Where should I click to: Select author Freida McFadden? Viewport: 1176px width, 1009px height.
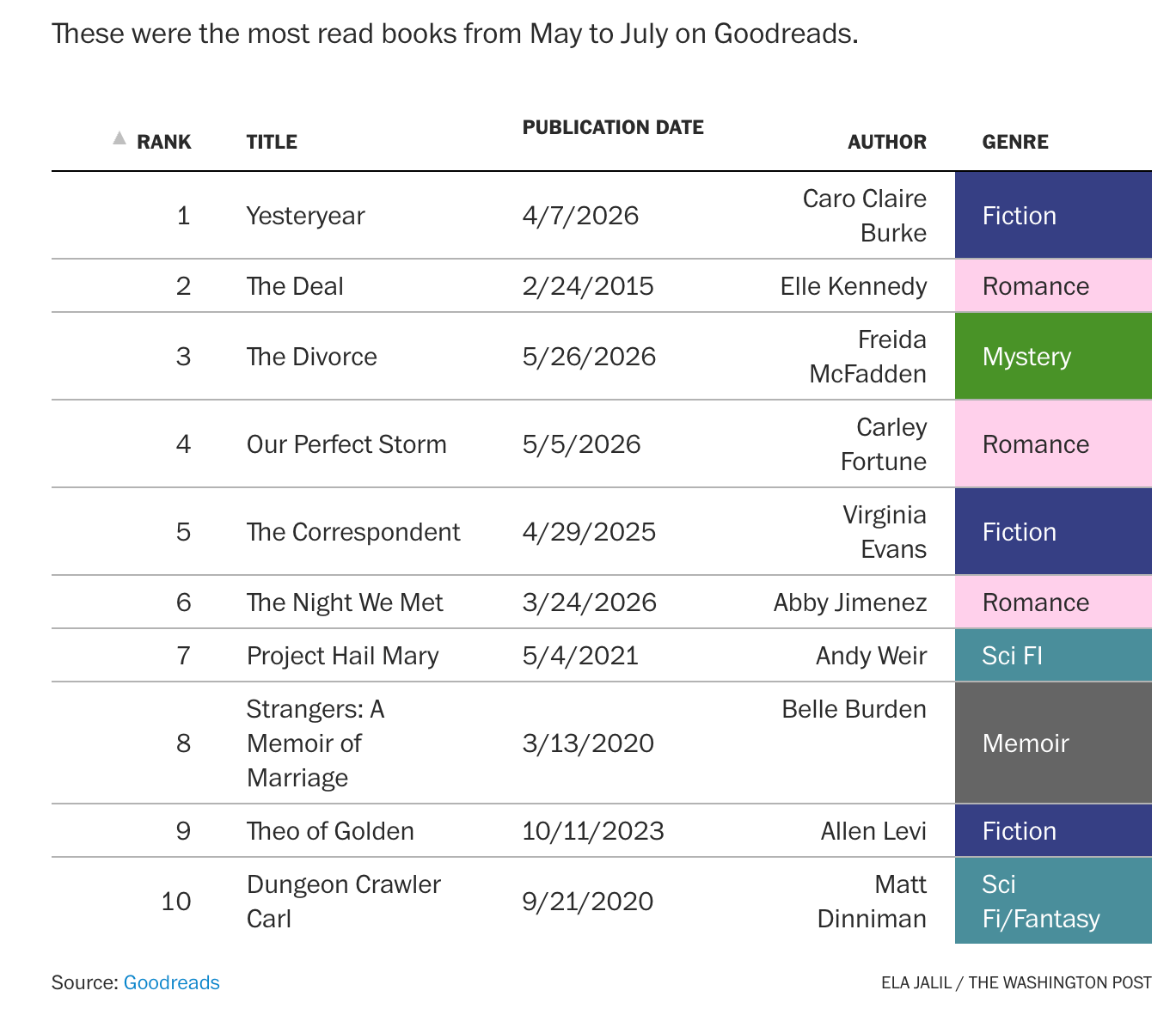pyautogui.click(x=867, y=357)
